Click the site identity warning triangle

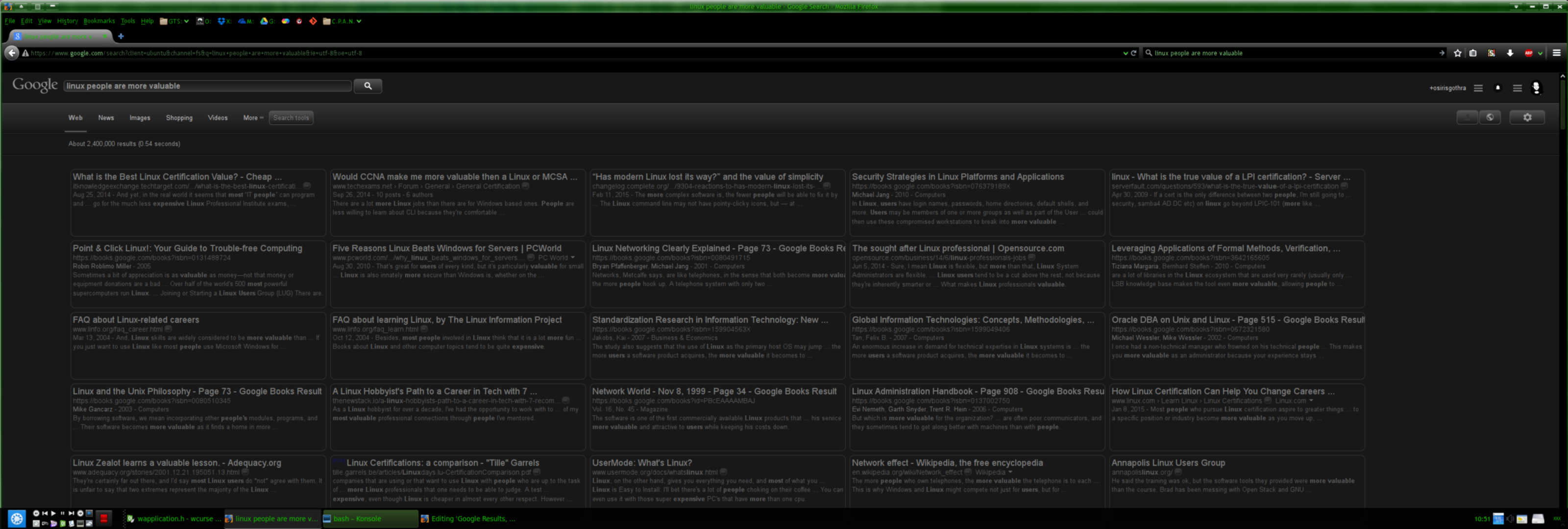[x=25, y=53]
